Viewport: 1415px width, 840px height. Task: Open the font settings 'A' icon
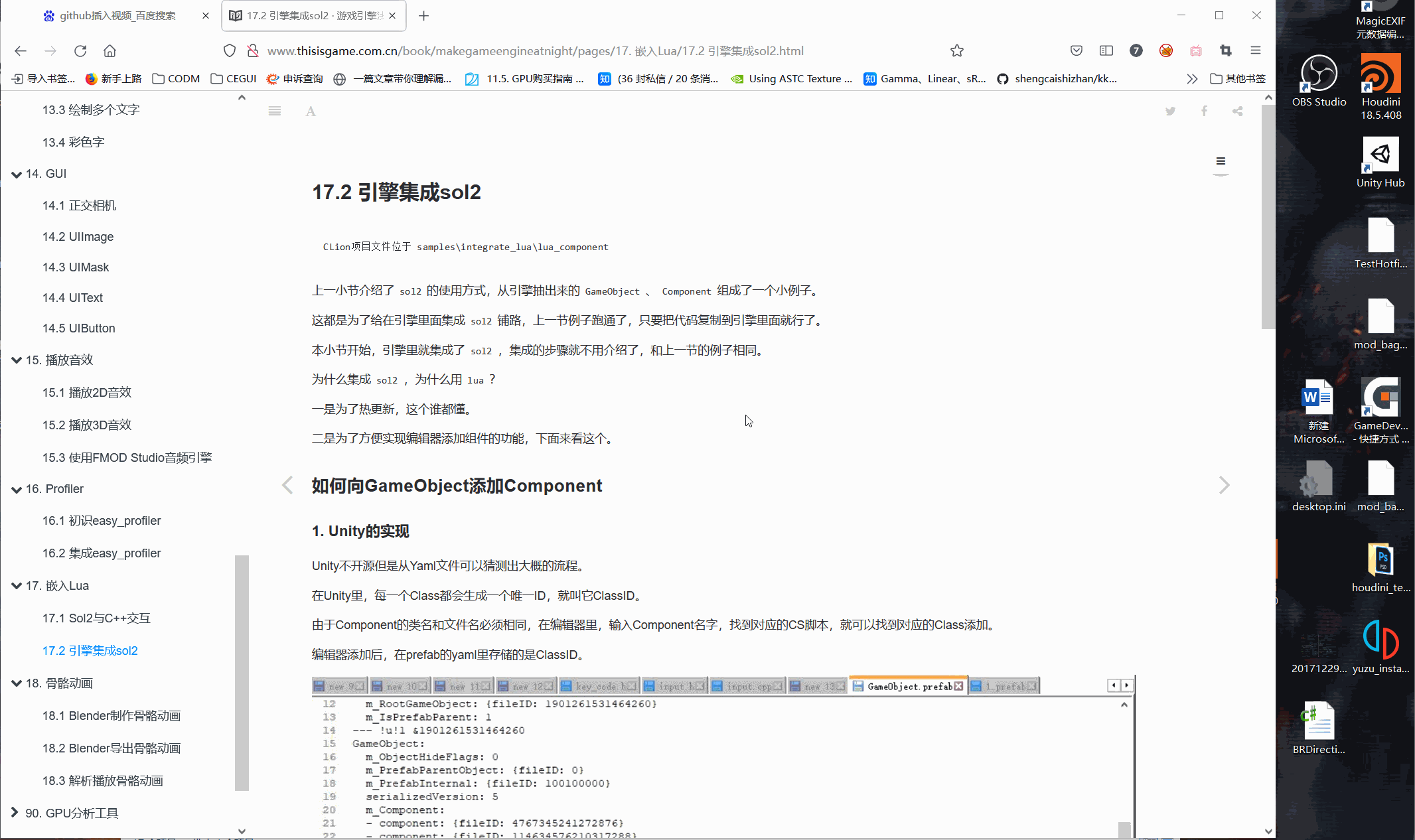coord(311,111)
